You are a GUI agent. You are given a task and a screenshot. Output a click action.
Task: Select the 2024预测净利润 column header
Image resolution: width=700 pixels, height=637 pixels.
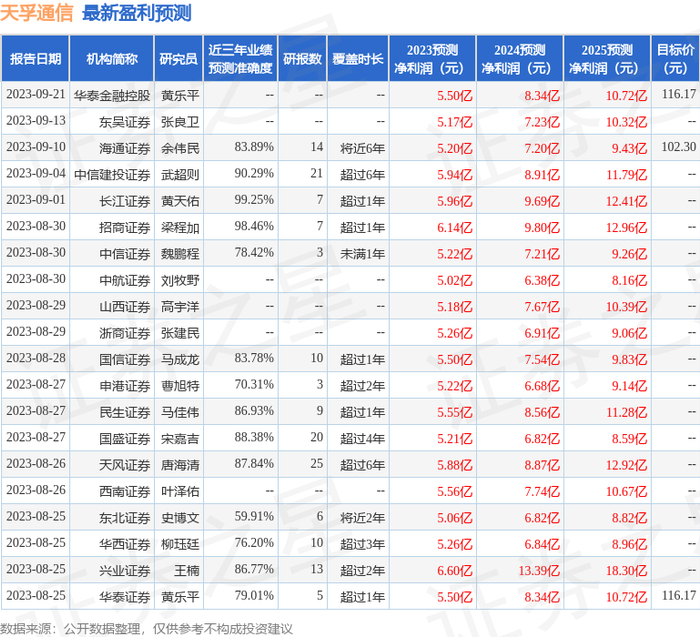point(520,59)
